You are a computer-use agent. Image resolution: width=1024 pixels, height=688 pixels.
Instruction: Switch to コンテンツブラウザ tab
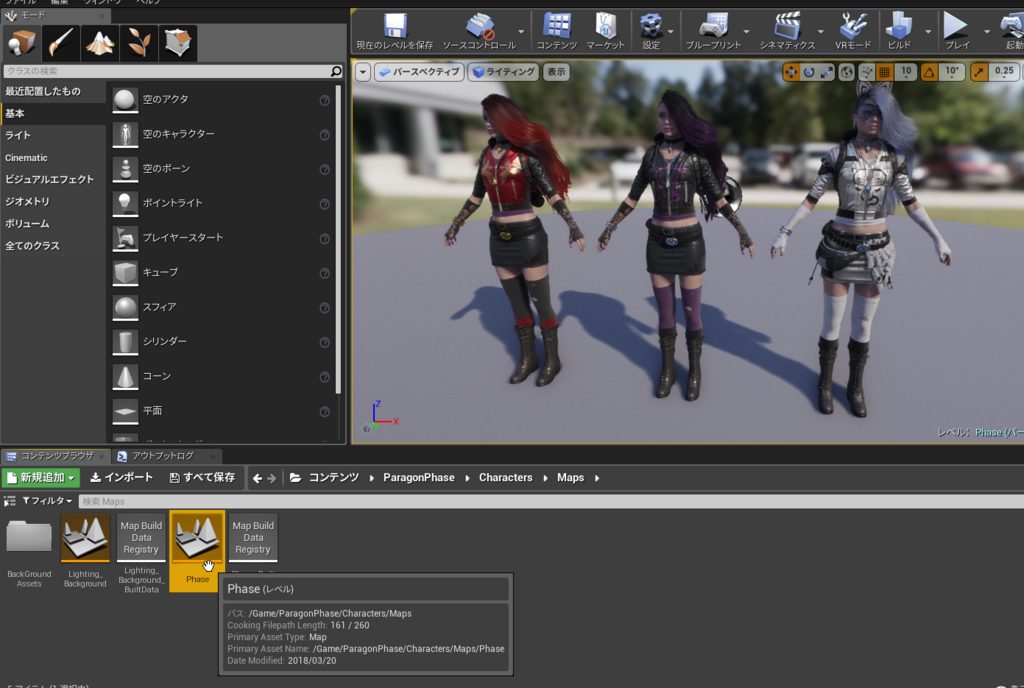[x=56, y=456]
